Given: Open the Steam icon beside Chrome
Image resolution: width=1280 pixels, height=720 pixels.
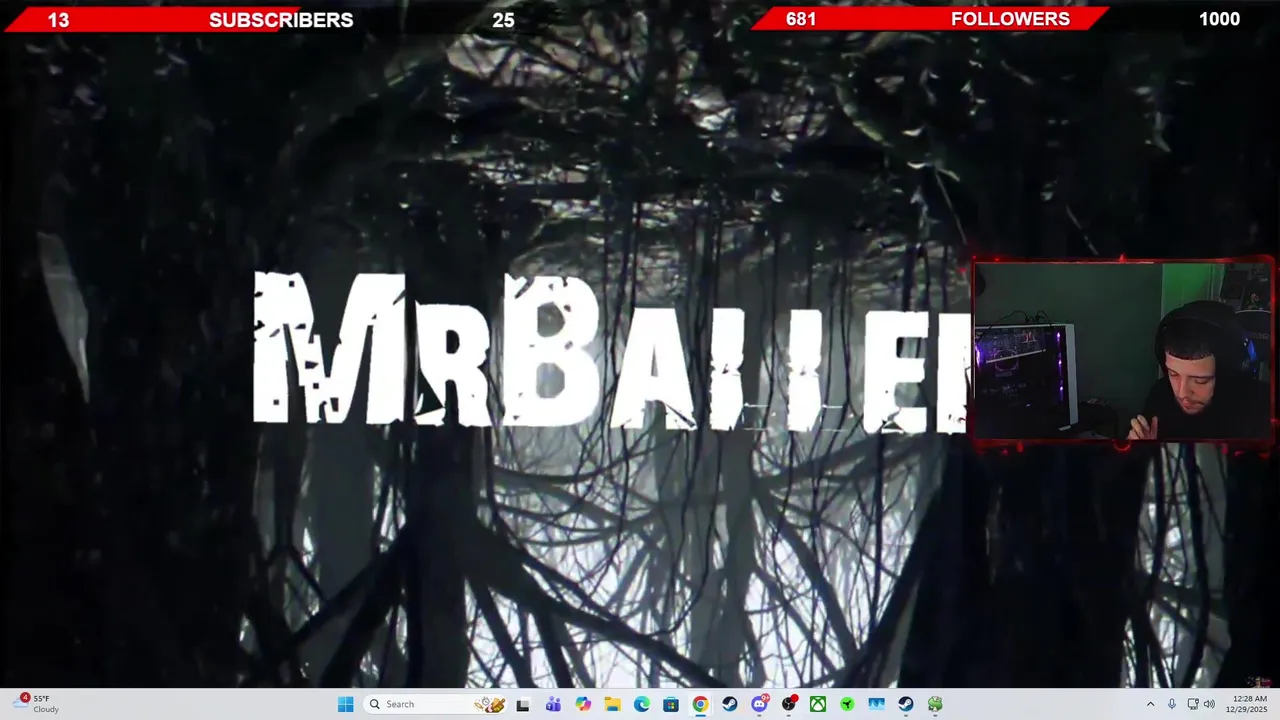Looking at the screenshot, I should tap(730, 704).
